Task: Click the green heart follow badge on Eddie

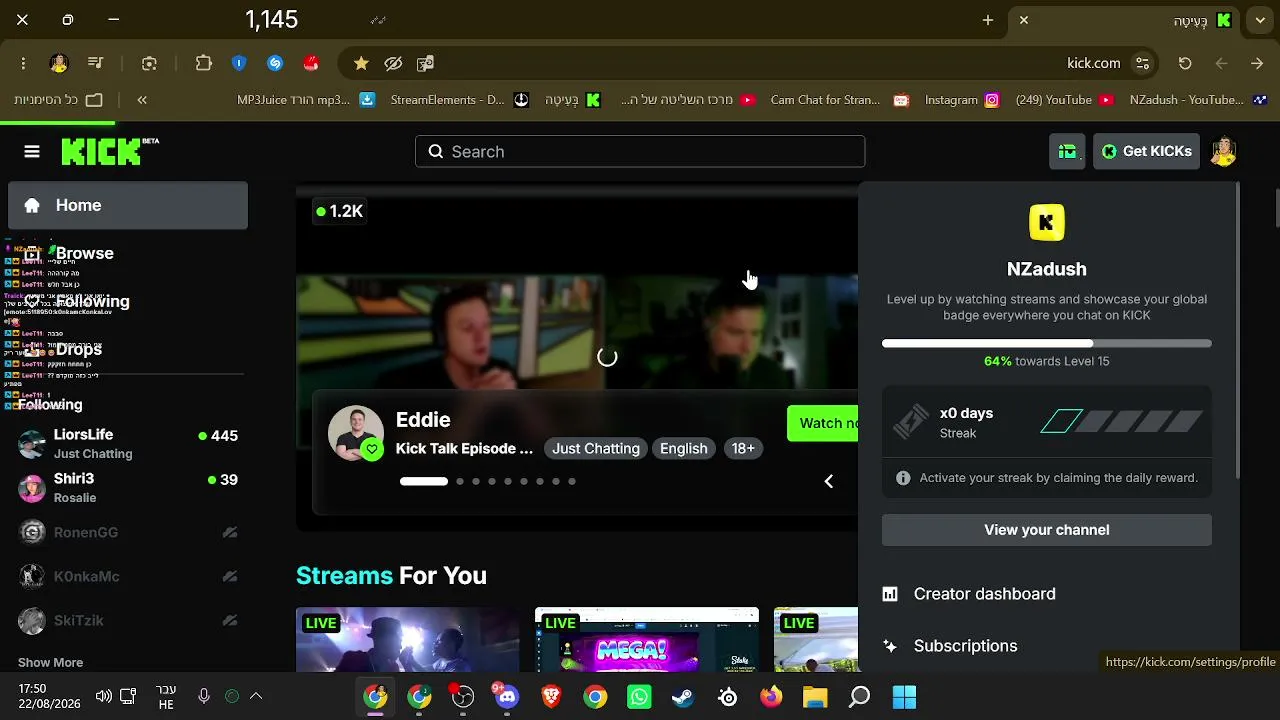Action: pyautogui.click(x=372, y=450)
